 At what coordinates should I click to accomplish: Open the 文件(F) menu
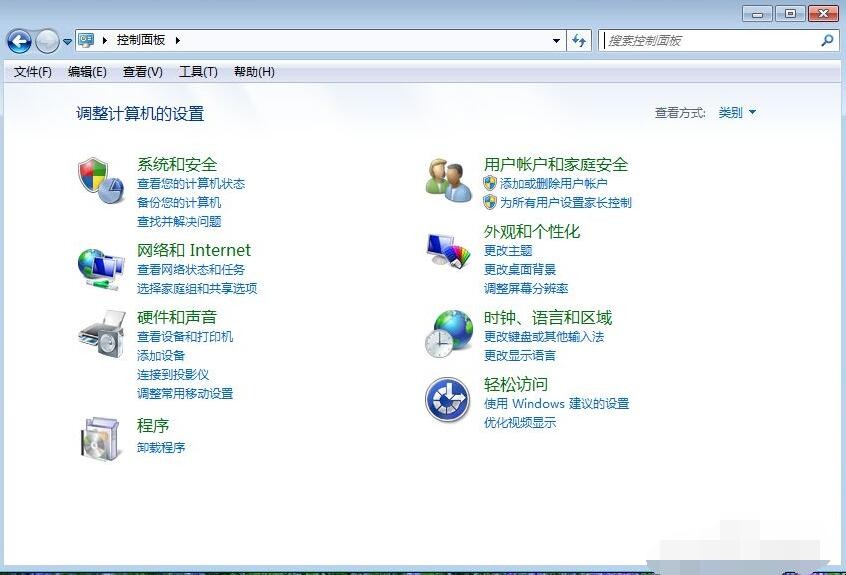click(32, 72)
